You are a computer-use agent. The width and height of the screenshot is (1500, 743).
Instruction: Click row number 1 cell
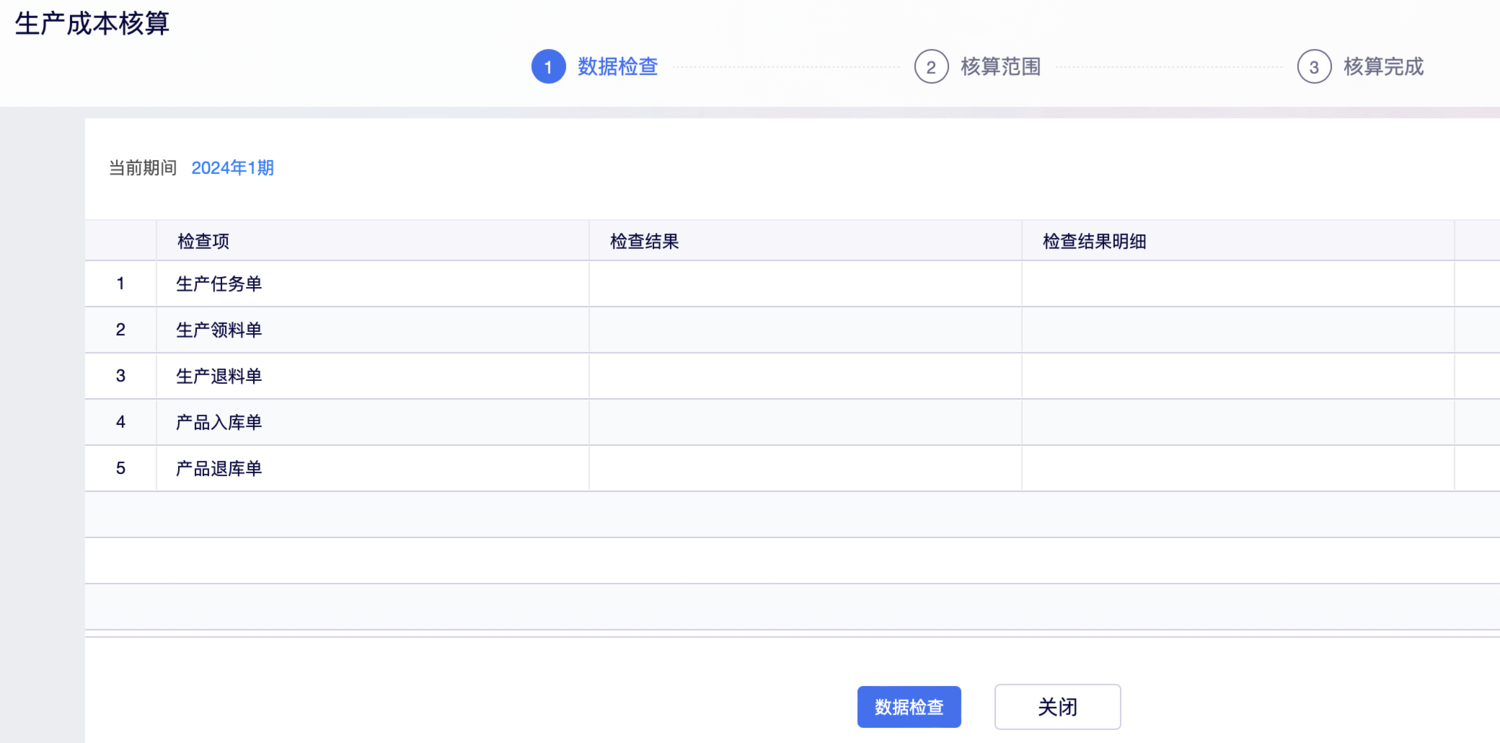click(x=121, y=284)
